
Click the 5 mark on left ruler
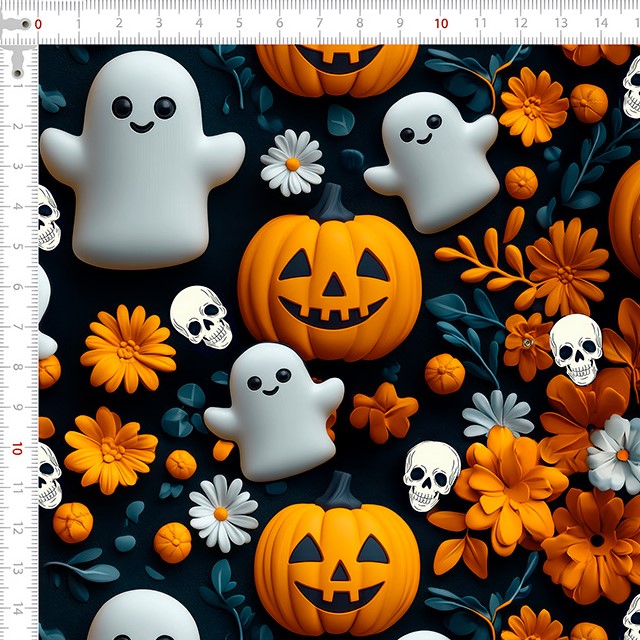[18, 247]
